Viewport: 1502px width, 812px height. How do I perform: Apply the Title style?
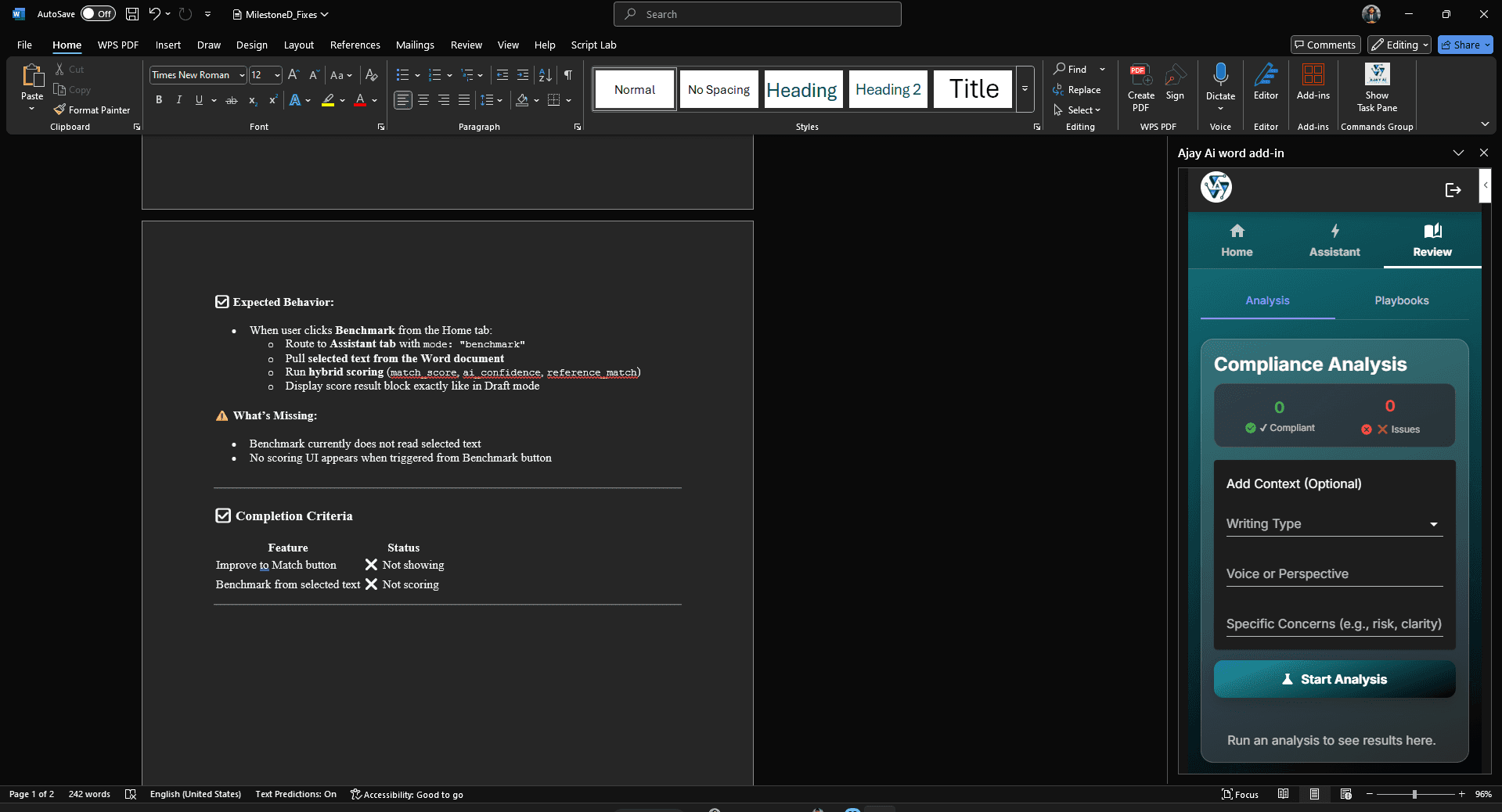pos(974,89)
